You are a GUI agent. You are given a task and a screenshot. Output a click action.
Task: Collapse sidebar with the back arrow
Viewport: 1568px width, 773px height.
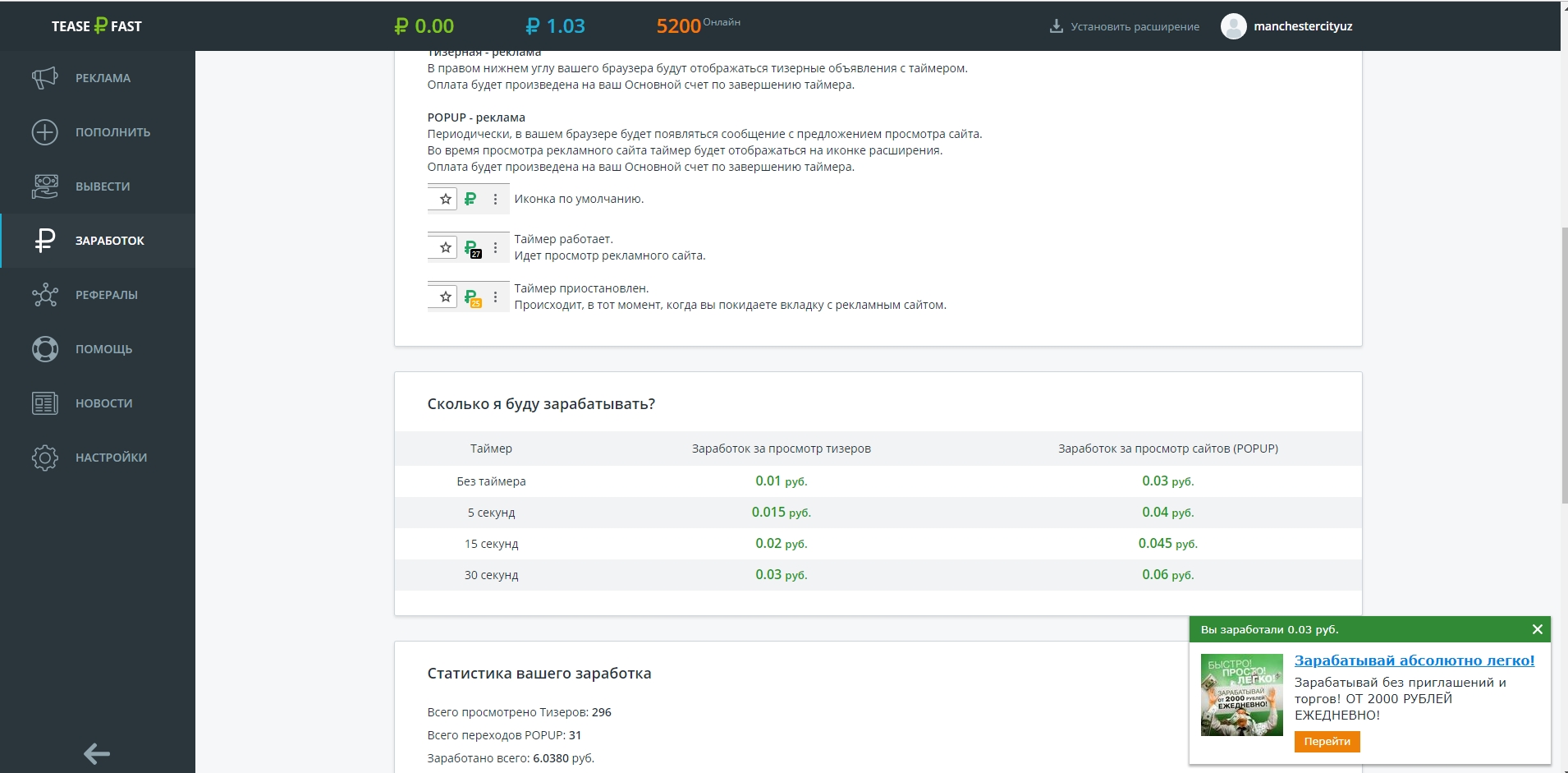coord(97,753)
